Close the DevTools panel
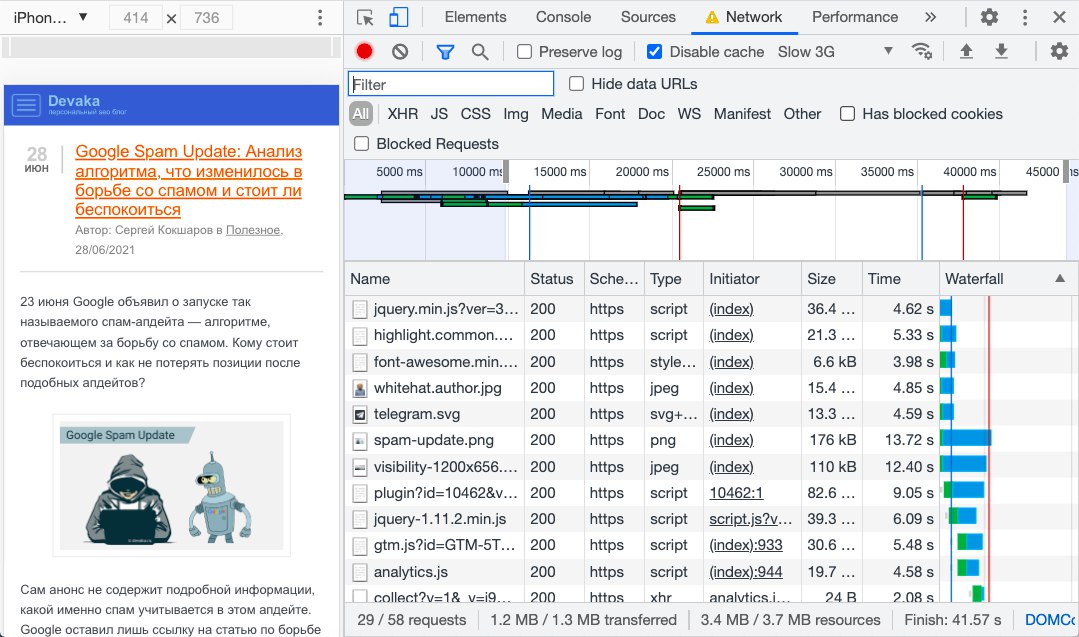Image resolution: width=1079 pixels, height=637 pixels. tap(1060, 17)
